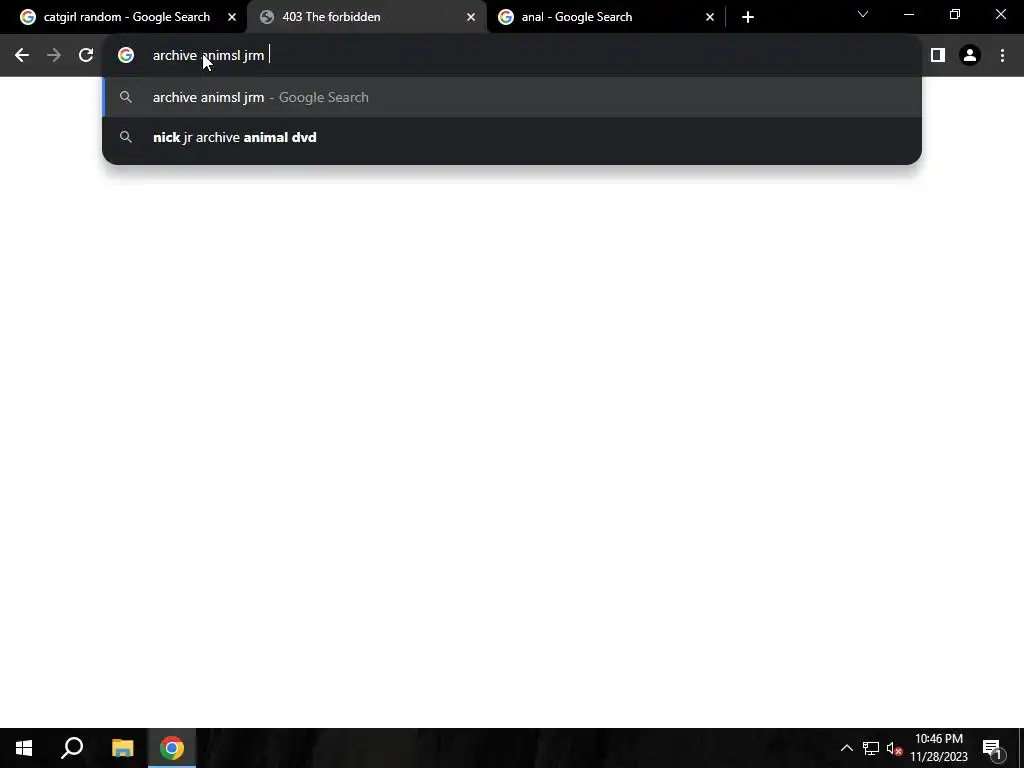Click the Show desktop strip at the taskbar's end

1021,748
